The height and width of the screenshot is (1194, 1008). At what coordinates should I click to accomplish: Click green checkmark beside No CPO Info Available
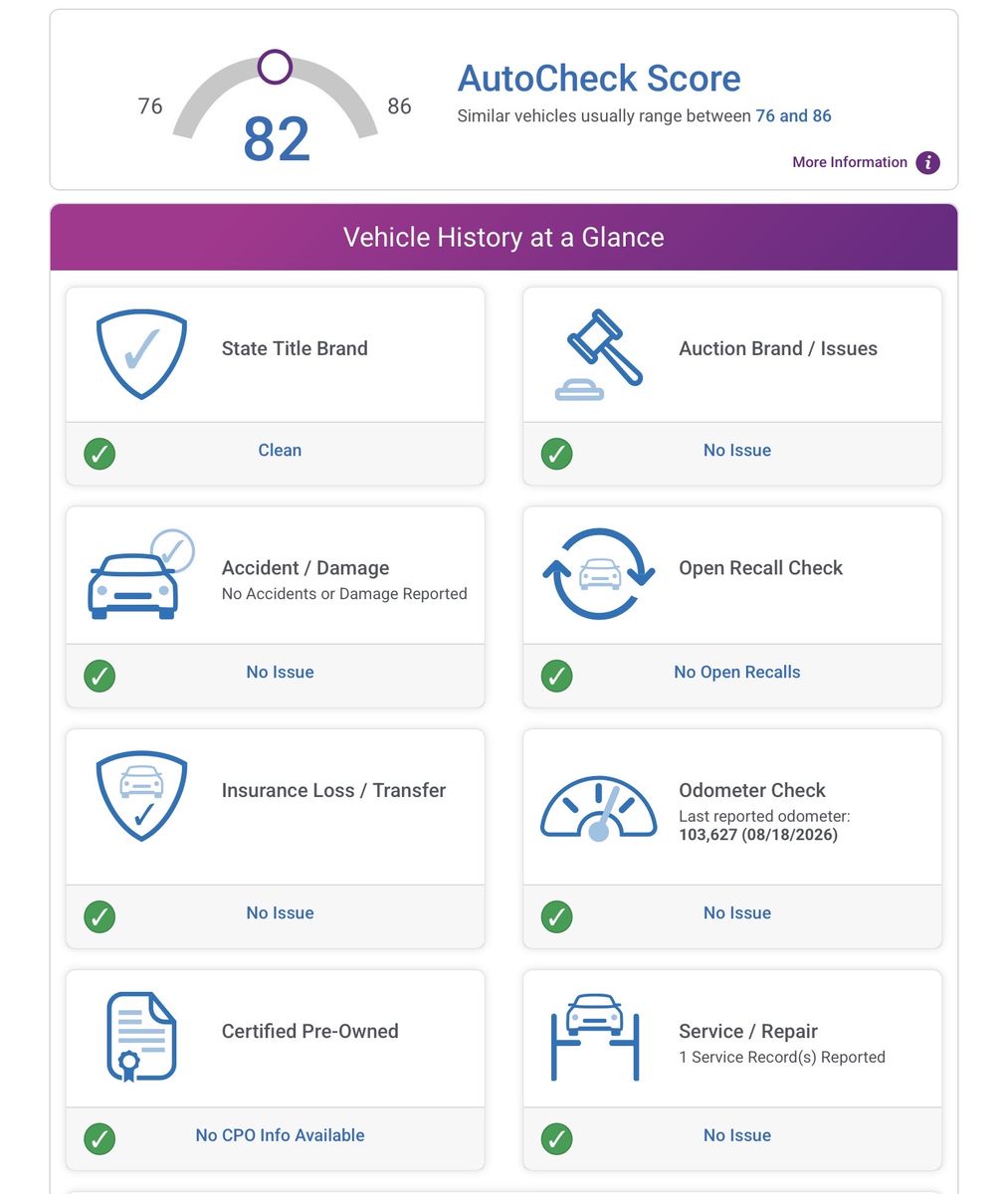point(100,1138)
